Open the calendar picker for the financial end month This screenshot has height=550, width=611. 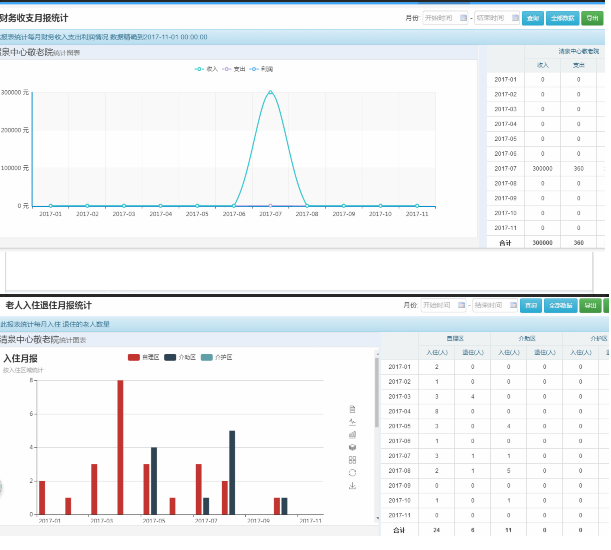click(515, 18)
